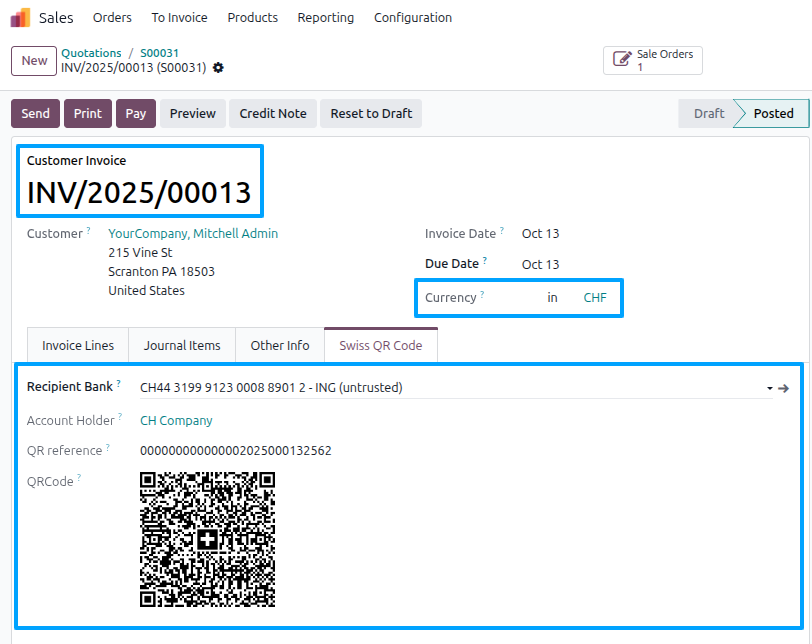
Task: Switch to the Journal Items tab
Action: point(182,345)
